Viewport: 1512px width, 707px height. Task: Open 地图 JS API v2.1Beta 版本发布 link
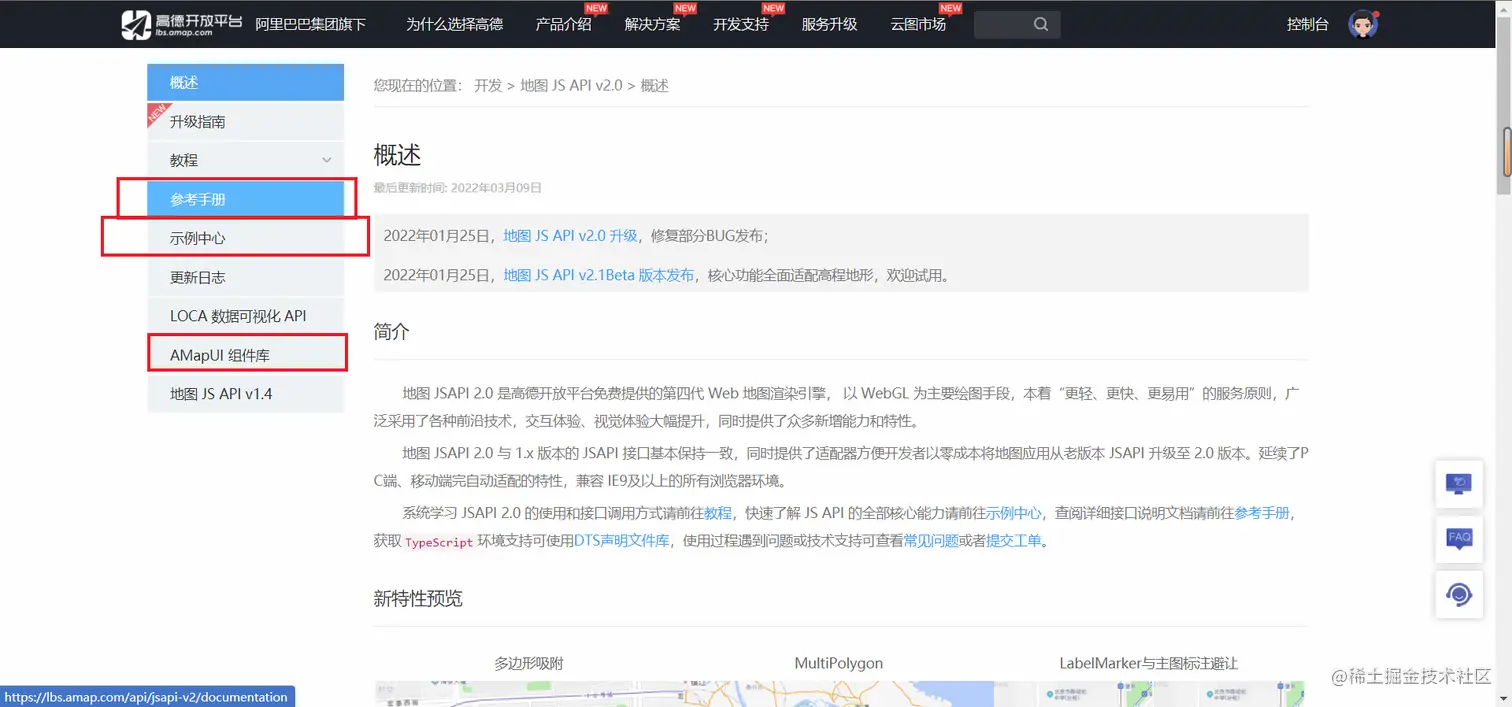coord(598,275)
